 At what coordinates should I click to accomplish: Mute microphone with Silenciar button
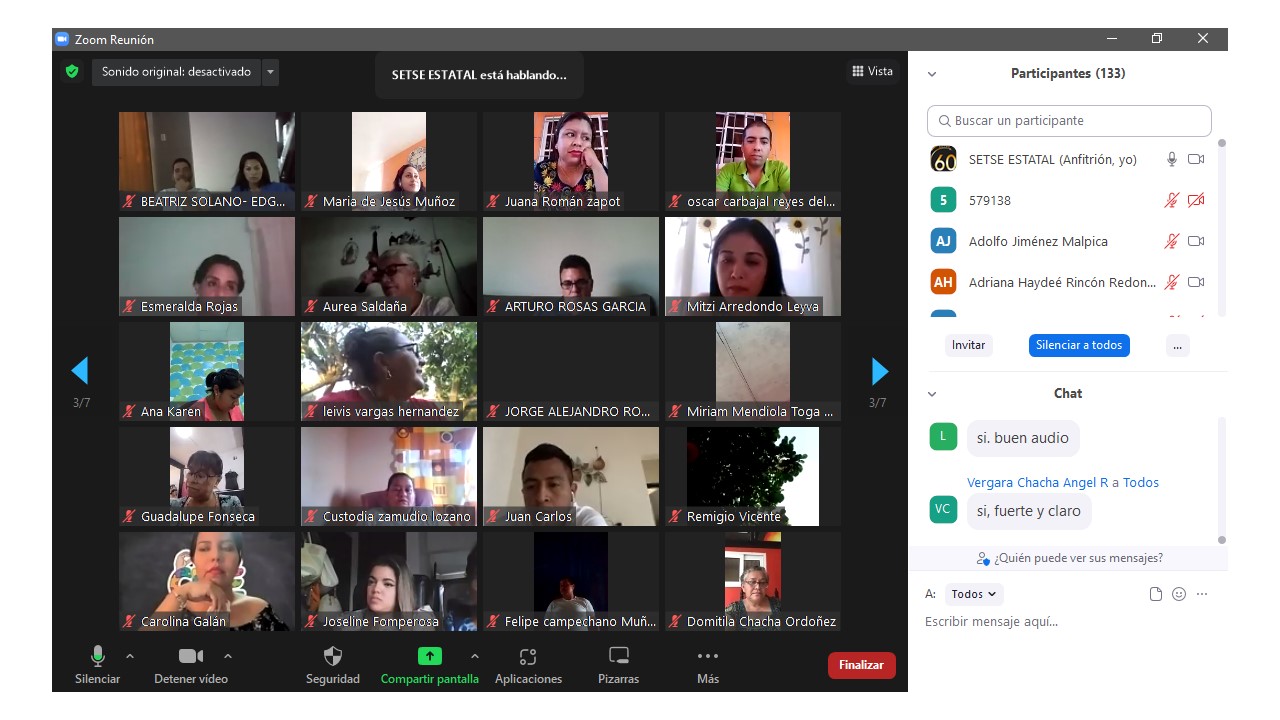(x=97, y=665)
